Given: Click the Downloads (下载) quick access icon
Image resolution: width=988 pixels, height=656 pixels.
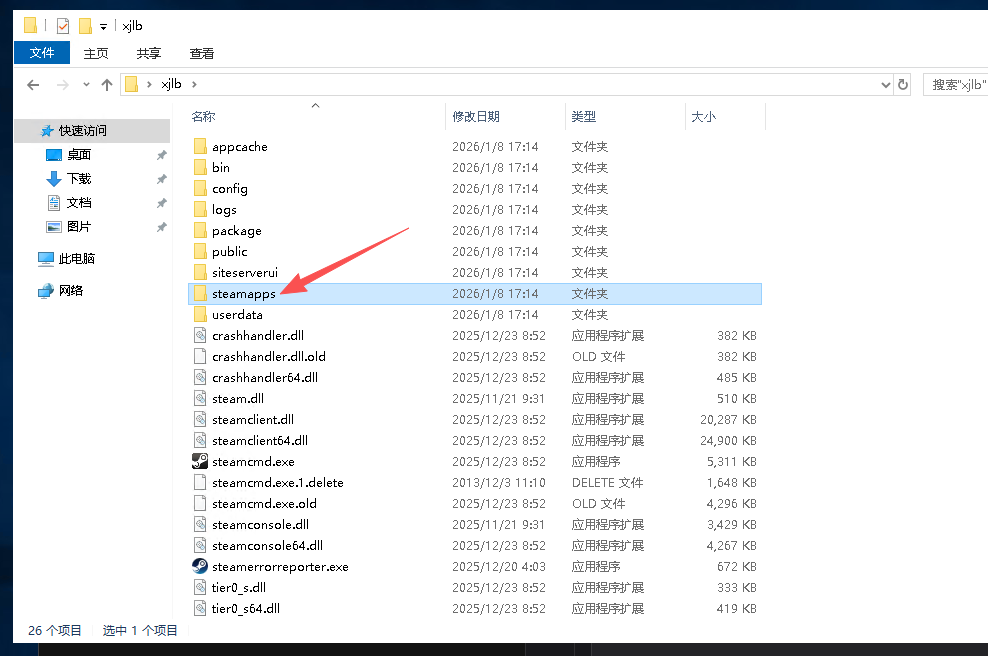Looking at the screenshot, I should tap(54, 179).
